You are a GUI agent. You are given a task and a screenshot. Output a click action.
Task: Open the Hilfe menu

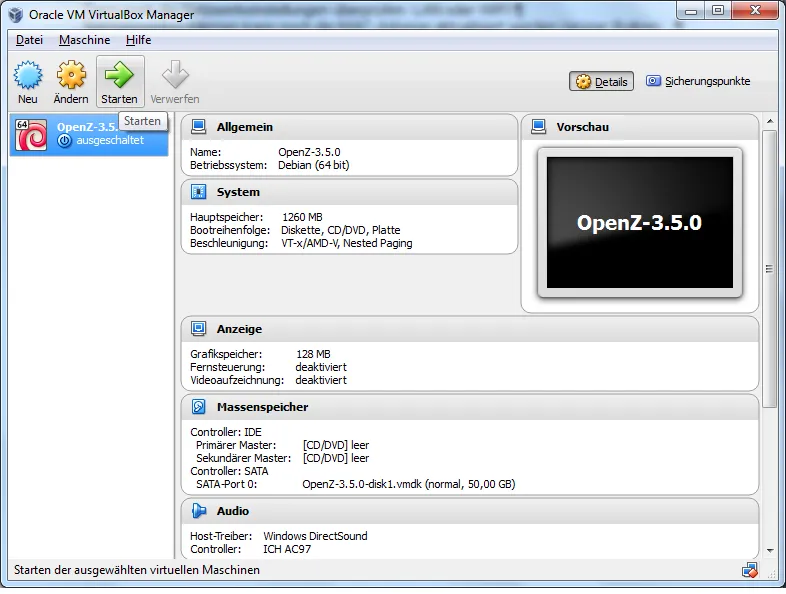point(138,40)
